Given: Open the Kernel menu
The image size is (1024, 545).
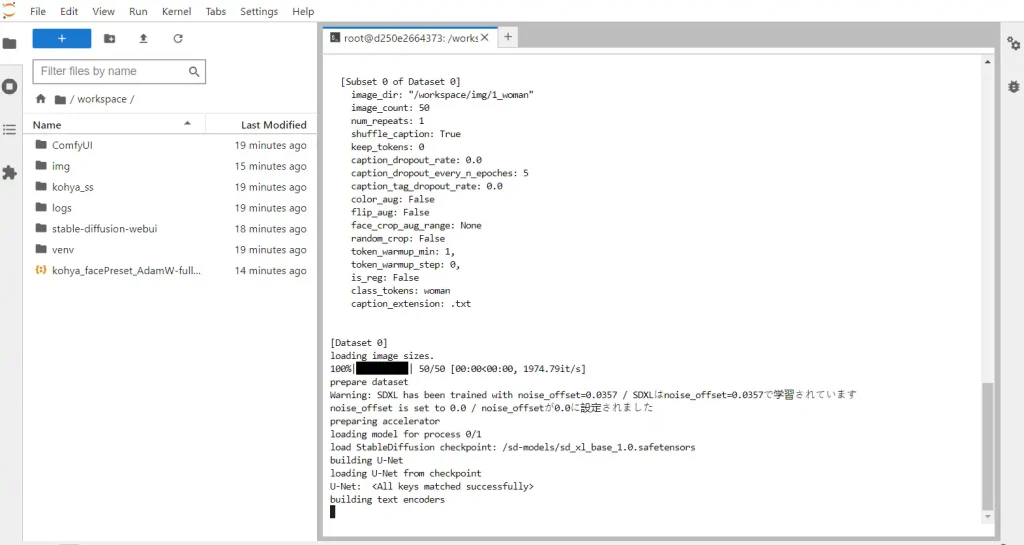Looking at the screenshot, I should click(176, 11).
